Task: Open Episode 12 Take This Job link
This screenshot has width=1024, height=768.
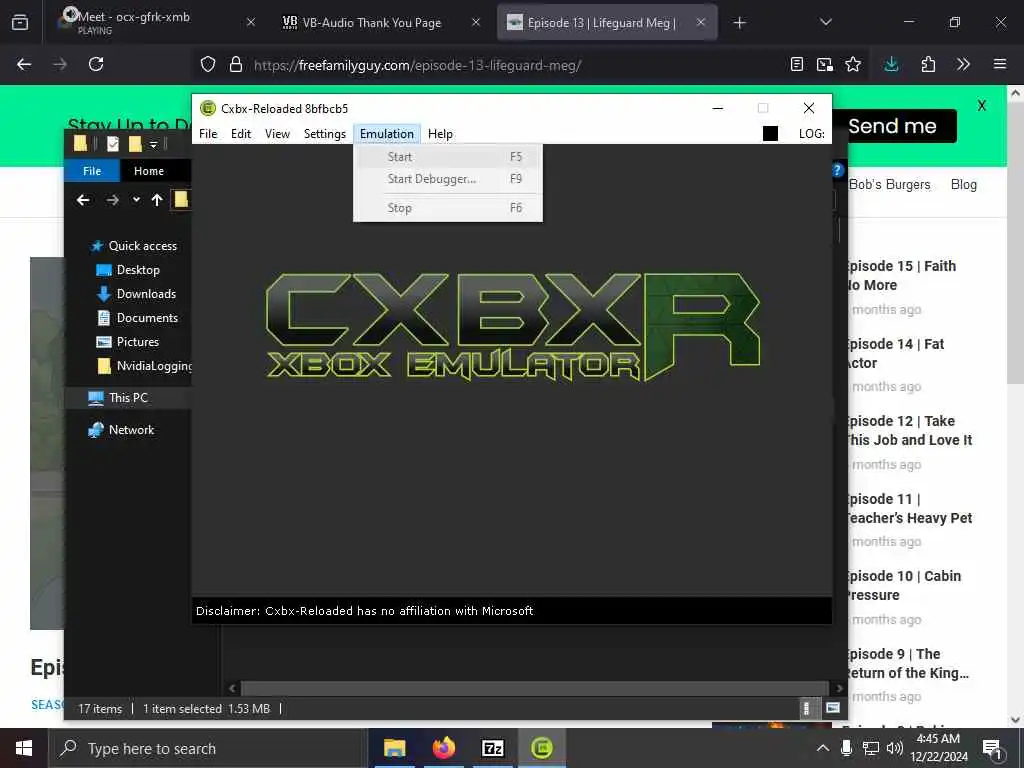Action: click(909, 430)
